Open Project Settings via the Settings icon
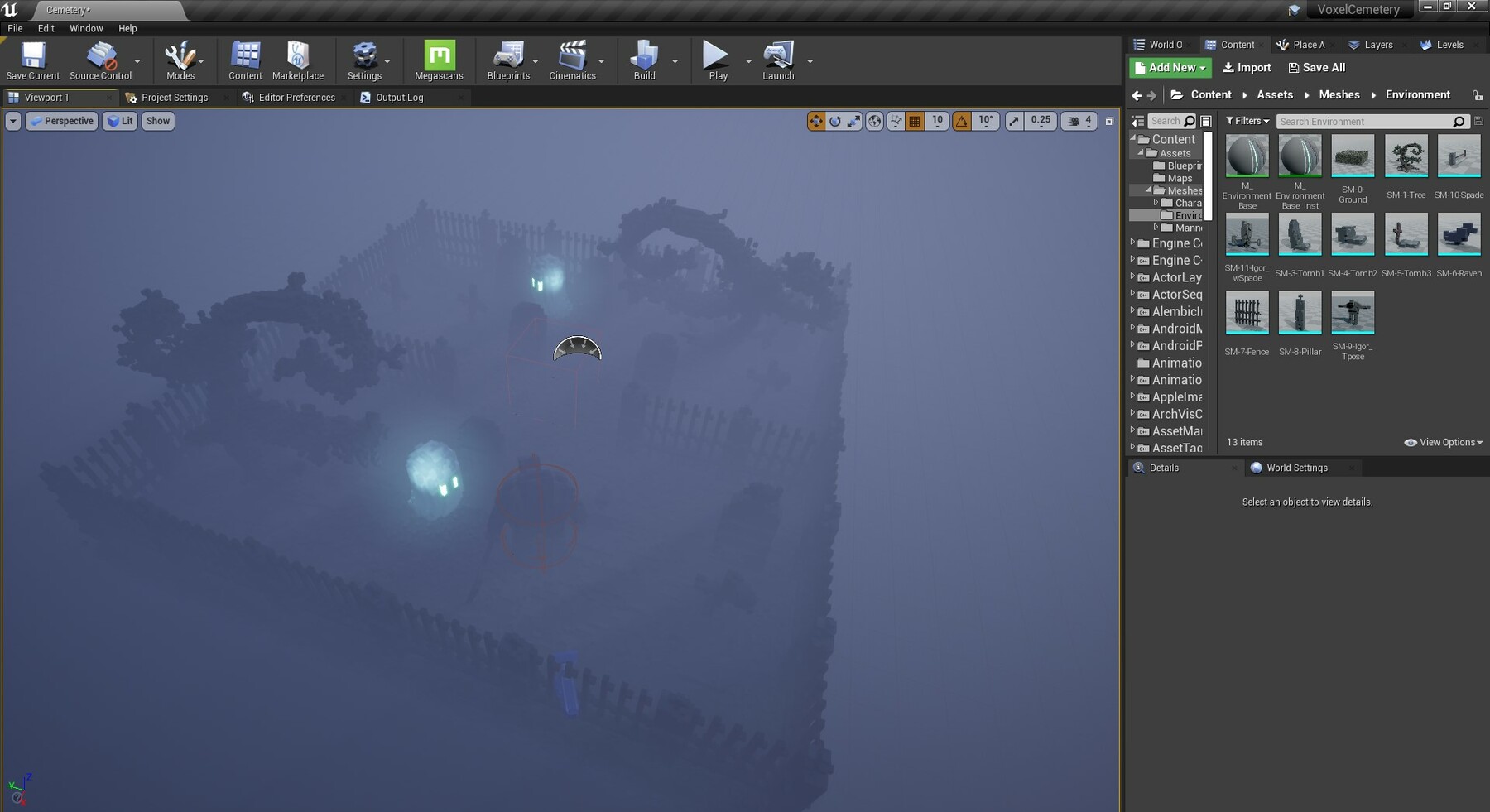 366,58
